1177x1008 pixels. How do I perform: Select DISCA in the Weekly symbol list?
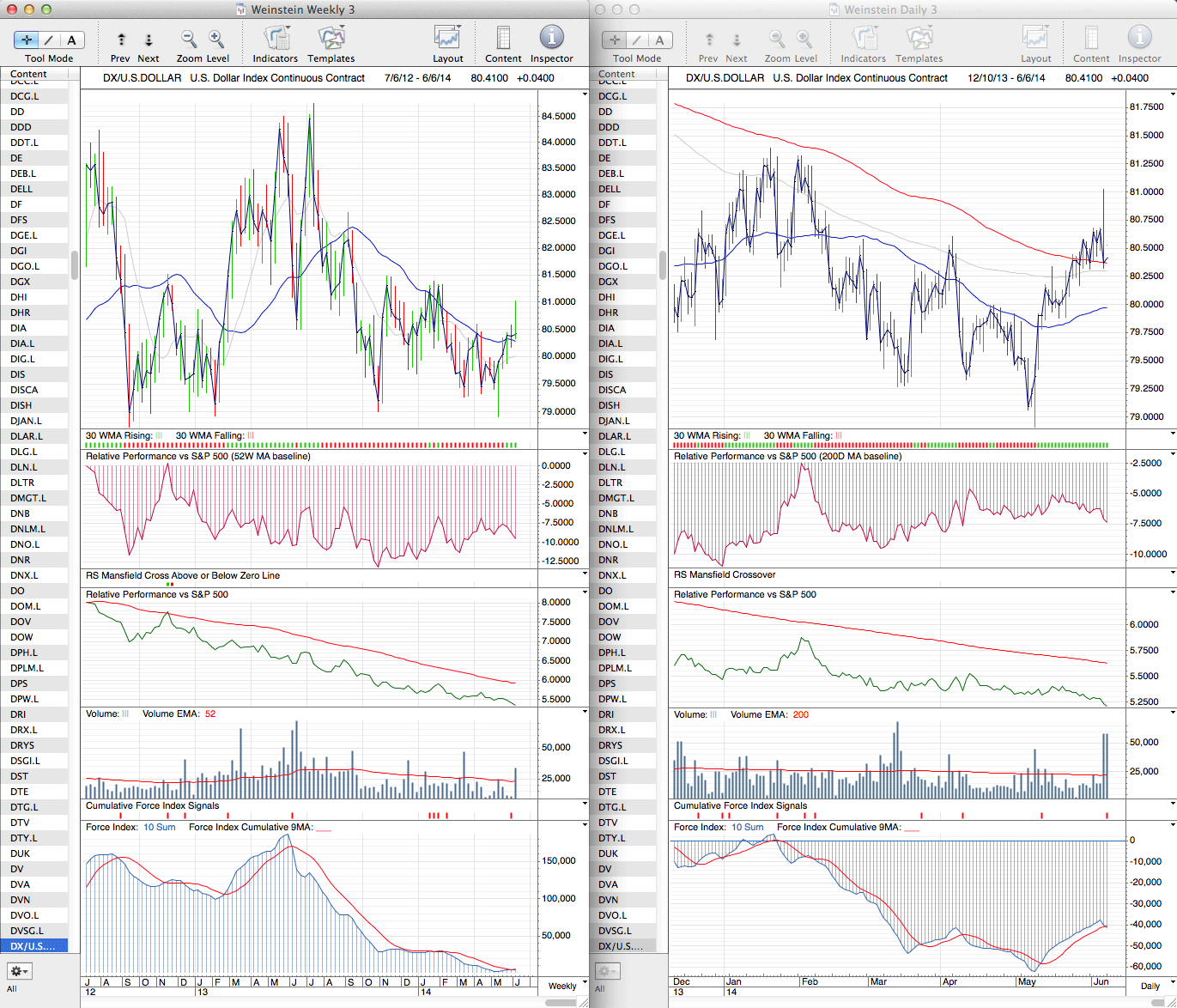tap(24, 390)
